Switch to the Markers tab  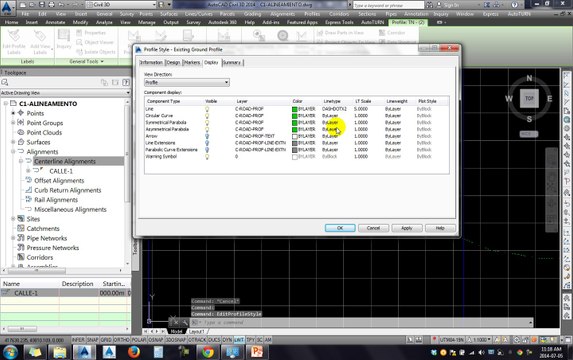click(191, 62)
